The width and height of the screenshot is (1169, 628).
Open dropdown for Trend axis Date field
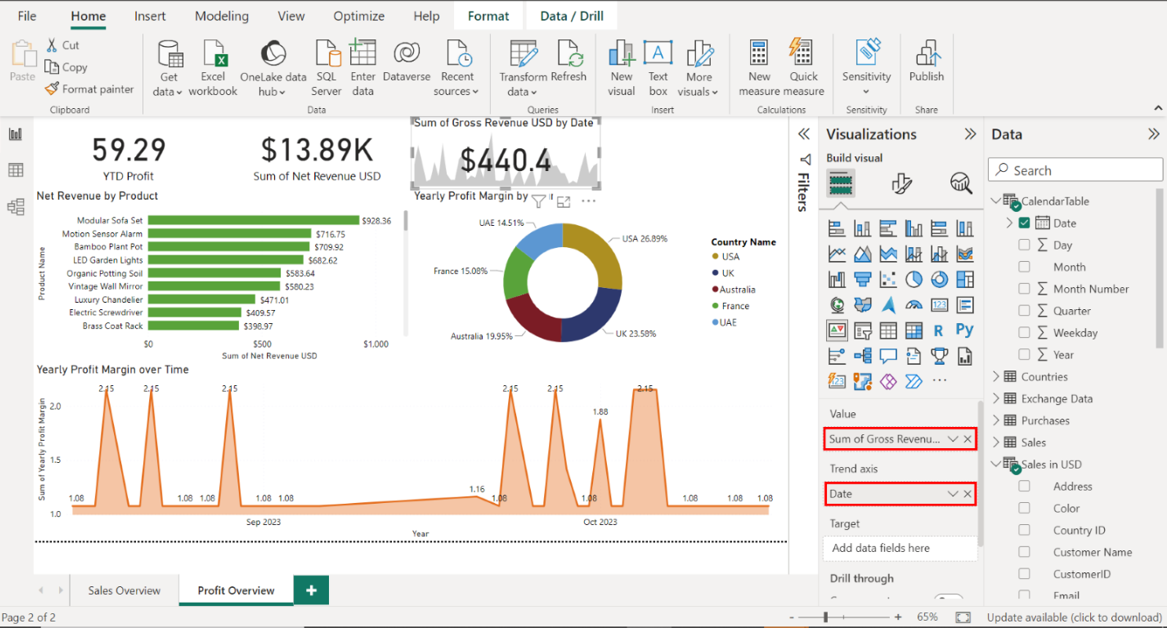953,494
